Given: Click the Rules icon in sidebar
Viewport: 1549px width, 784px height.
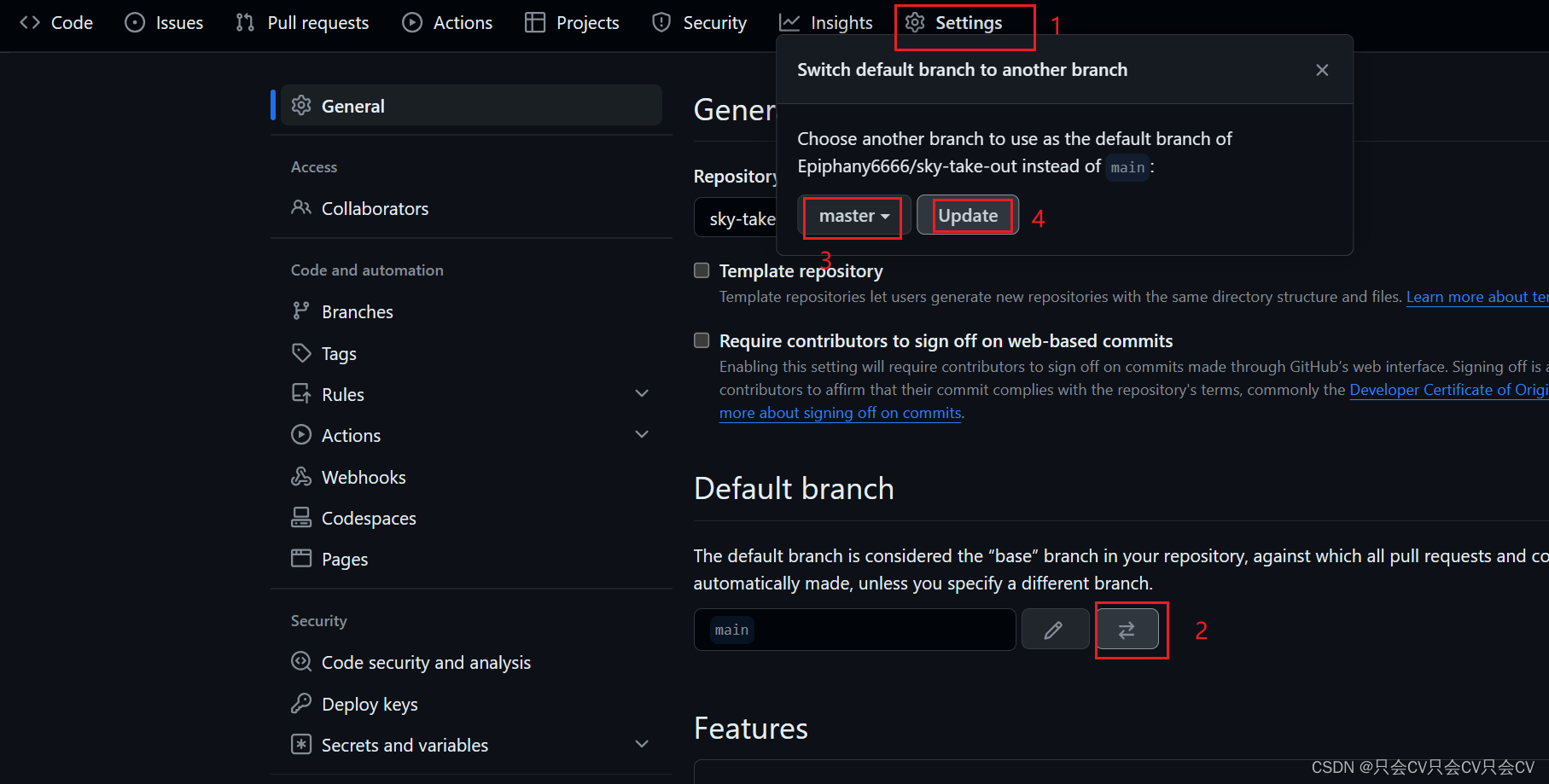Looking at the screenshot, I should [x=301, y=393].
